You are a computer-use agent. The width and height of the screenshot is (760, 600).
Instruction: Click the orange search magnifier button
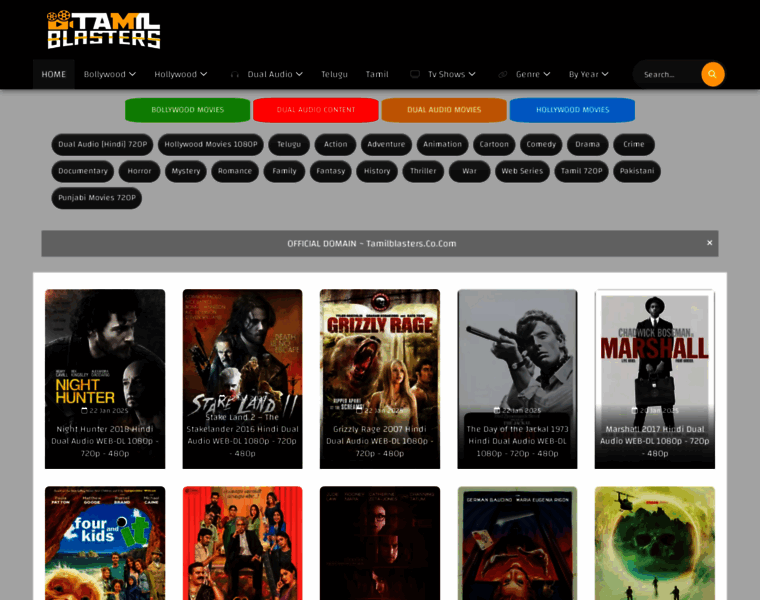coord(712,74)
